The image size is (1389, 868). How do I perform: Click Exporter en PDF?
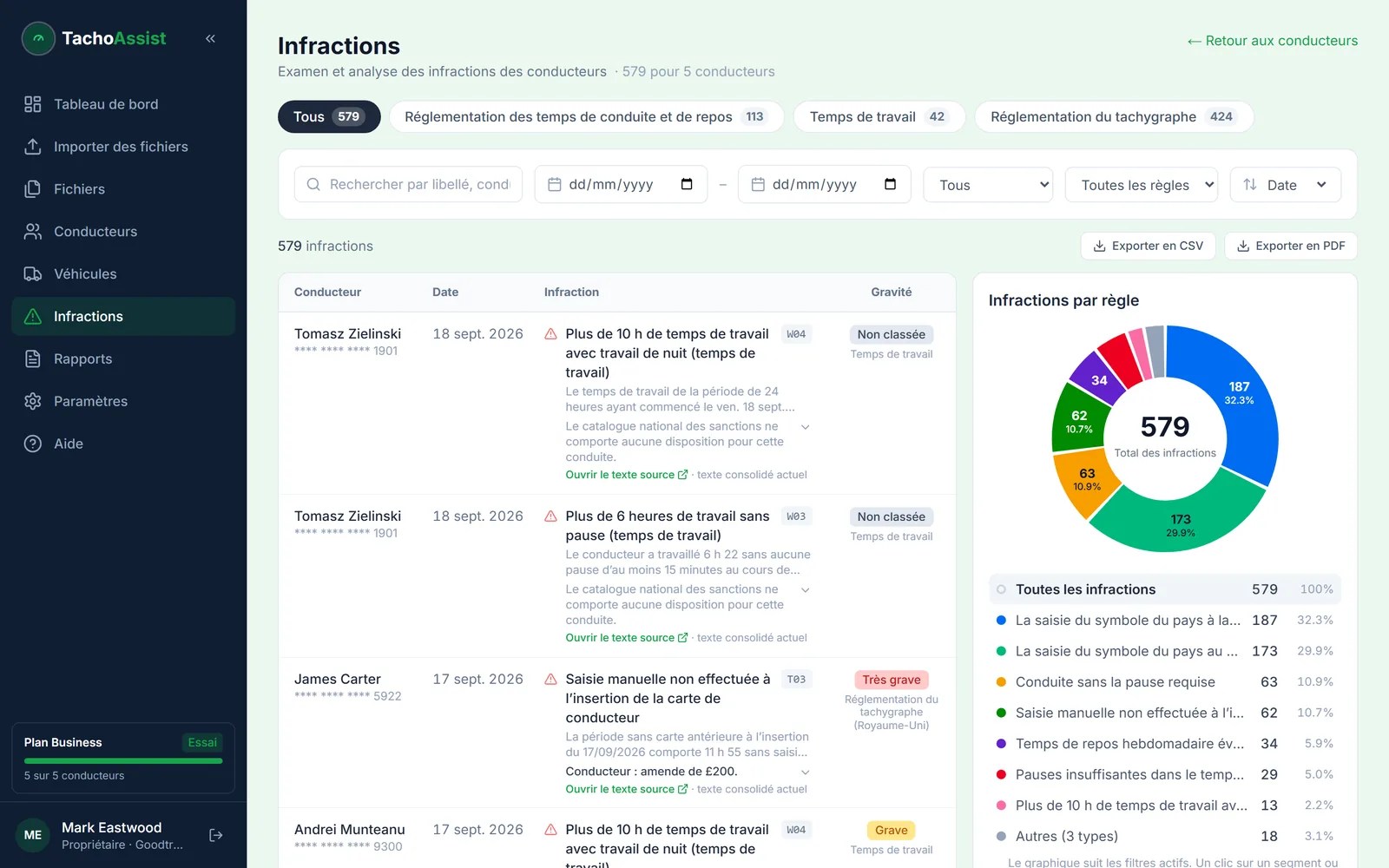tap(1291, 246)
